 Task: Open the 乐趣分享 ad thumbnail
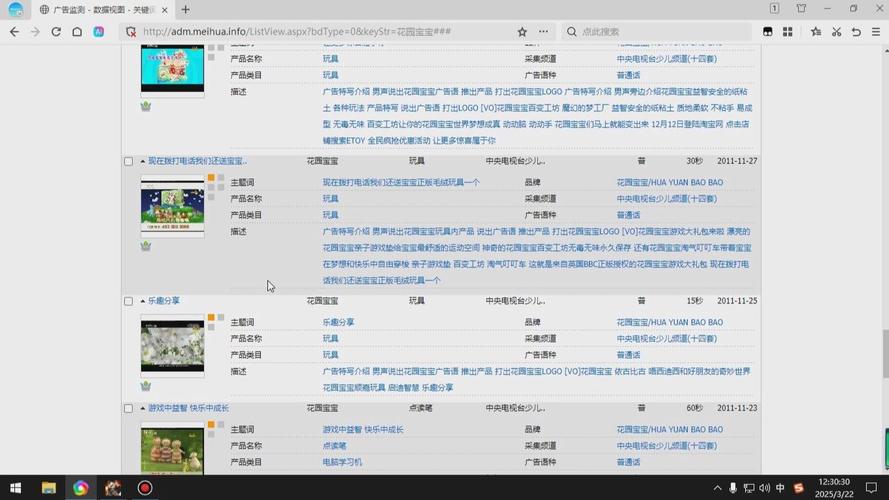click(172, 346)
